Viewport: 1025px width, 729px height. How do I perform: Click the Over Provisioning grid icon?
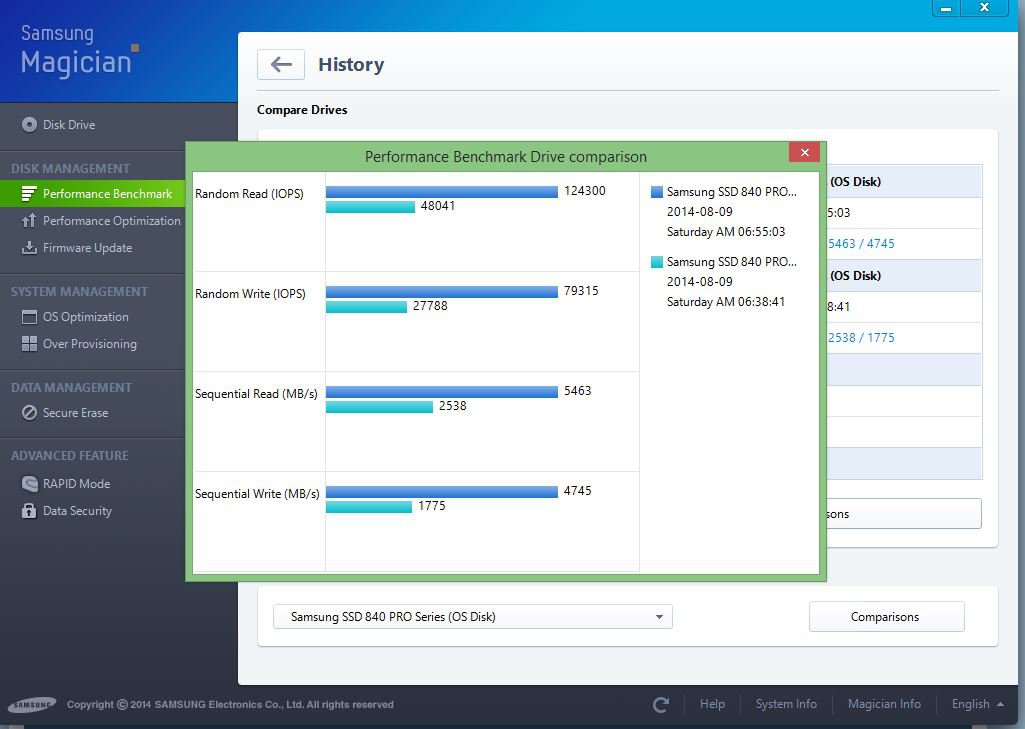29,344
